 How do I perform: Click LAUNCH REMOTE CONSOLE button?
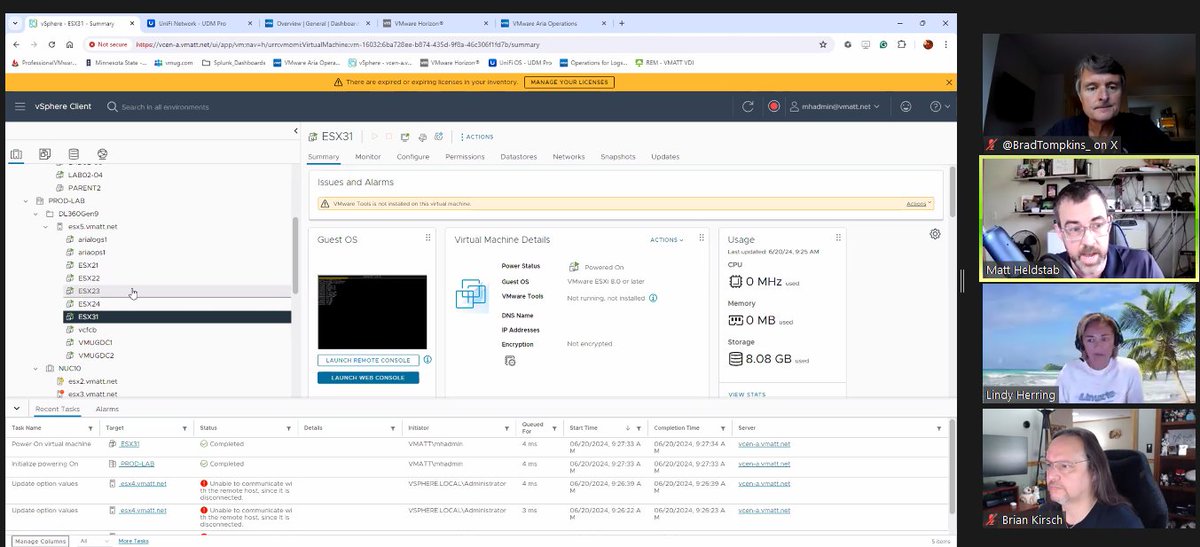pos(368,360)
